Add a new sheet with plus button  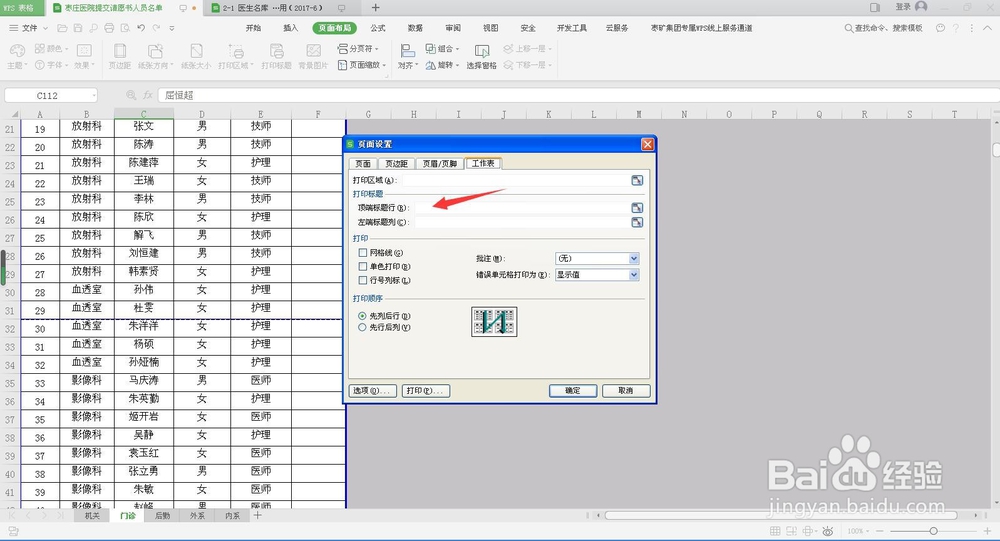point(258,515)
